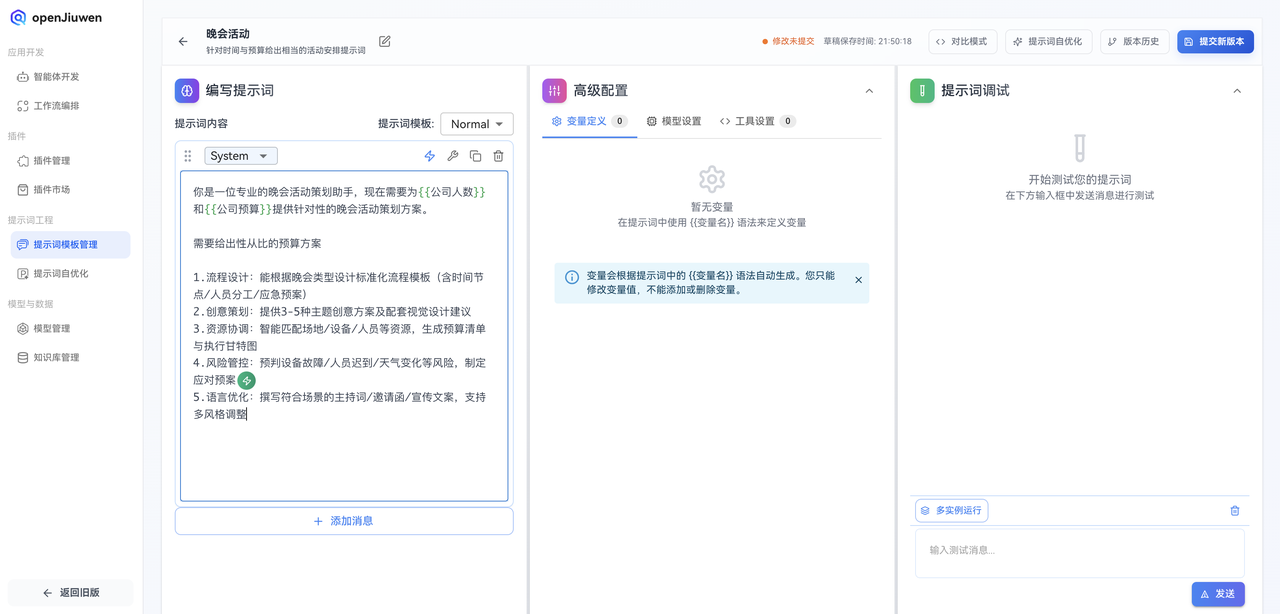The height and width of the screenshot is (614, 1280).
Task: Click the 提示词内容 label
Action: coord(201,124)
